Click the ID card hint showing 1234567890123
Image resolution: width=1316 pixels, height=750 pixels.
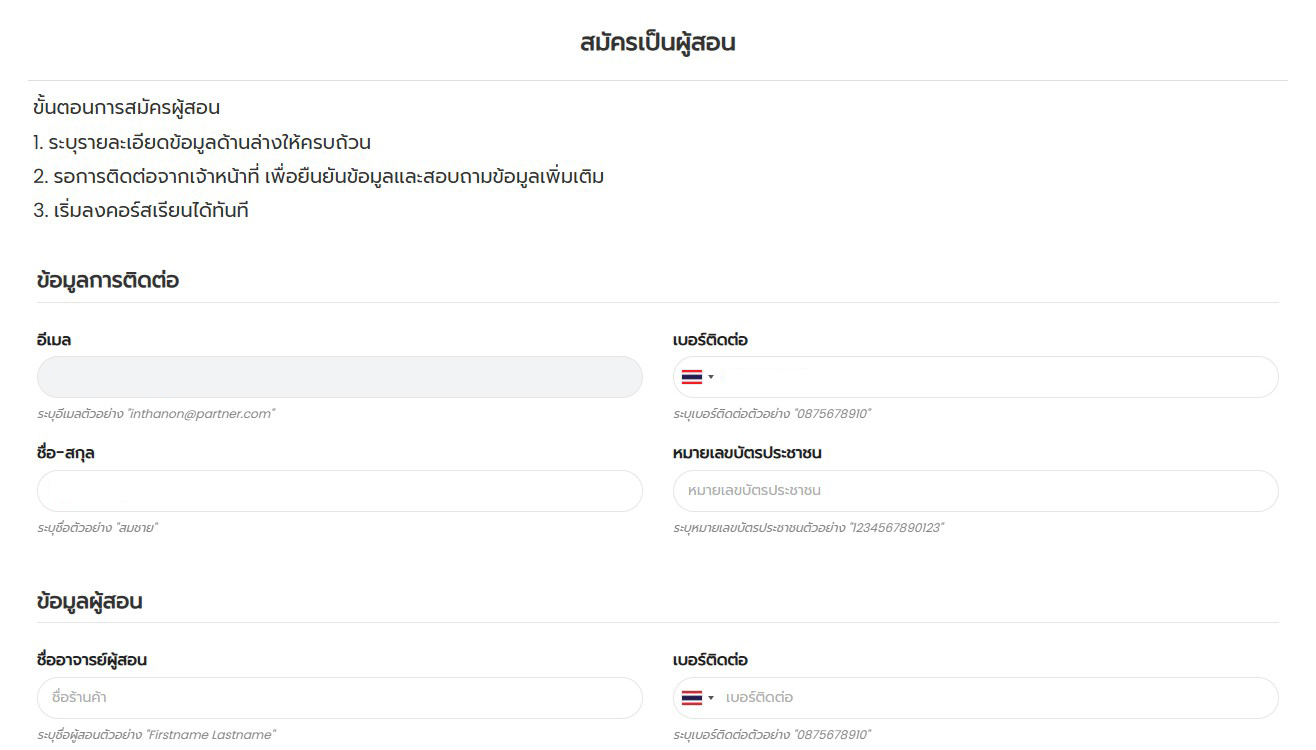[808, 528]
